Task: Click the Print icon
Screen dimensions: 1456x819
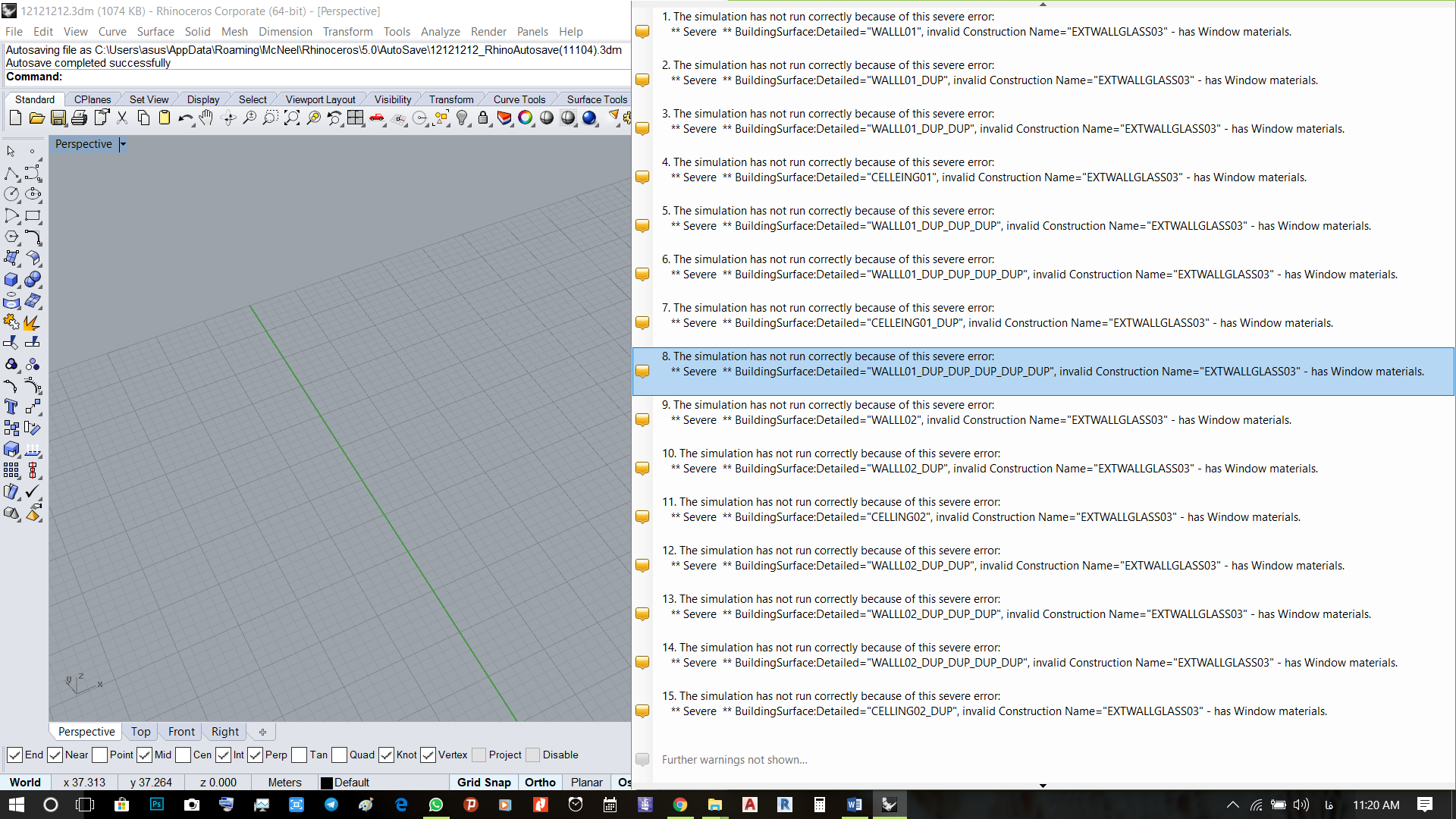Action: click(80, 118)
